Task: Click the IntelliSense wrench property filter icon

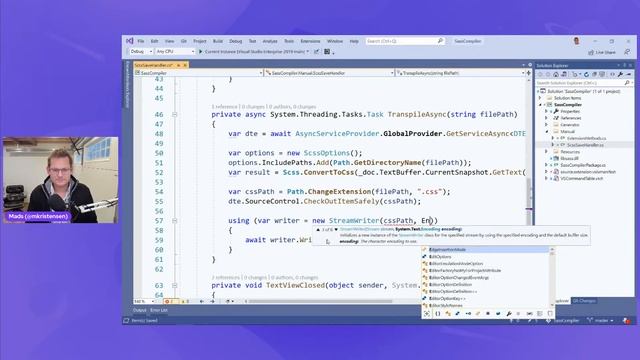Action: pos(509,313)
